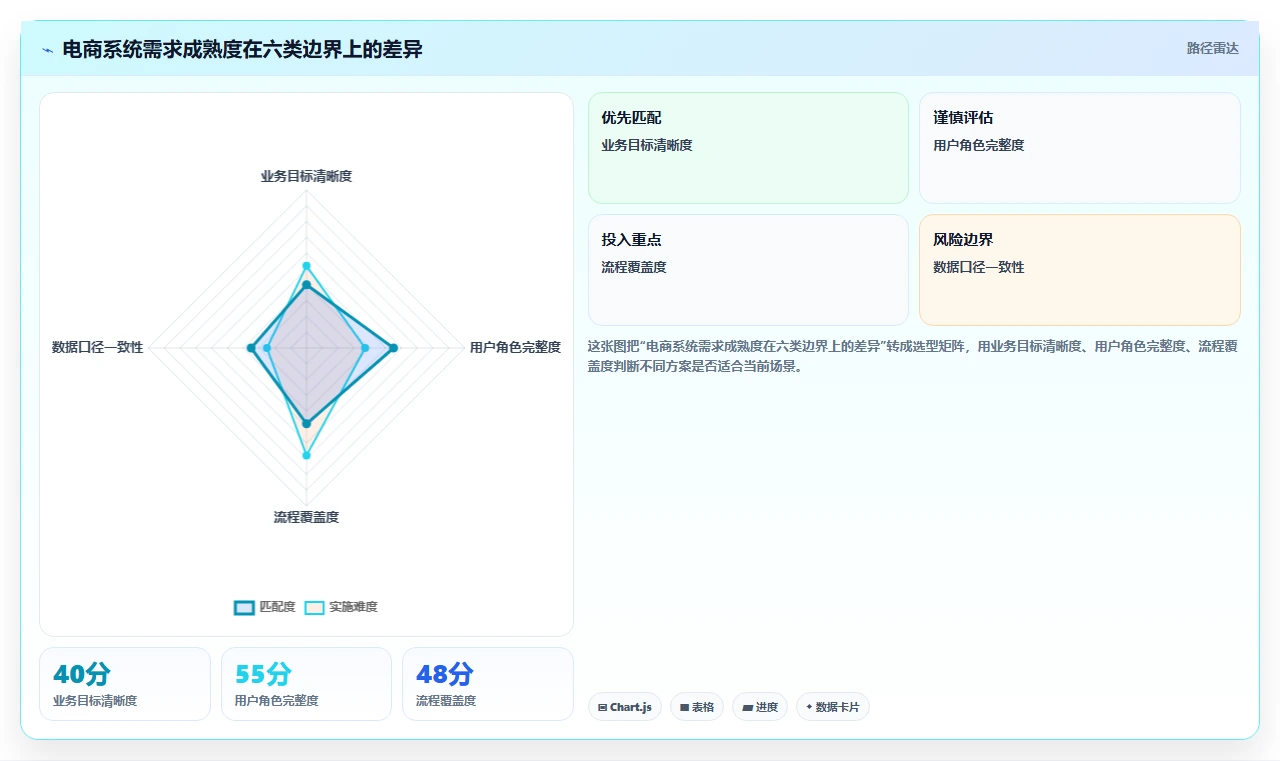The image size is (1280, 761).
Task: Click the 匹配度 data point on 数据口径一致性 axis
Action: 250,348
